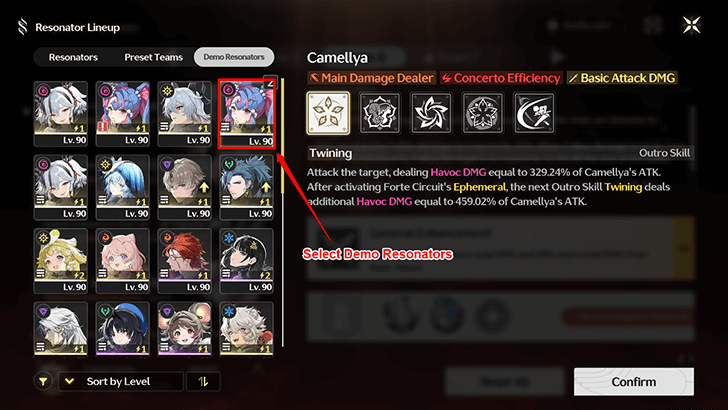Expand the Sort by Level dropdown
This screenshot has width=728, height=410.
tap(121, 382)
